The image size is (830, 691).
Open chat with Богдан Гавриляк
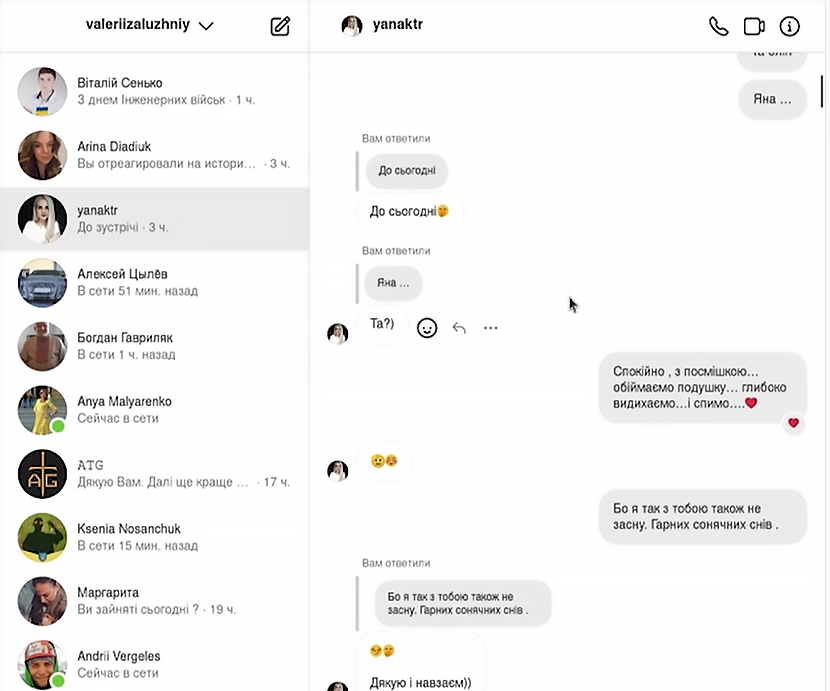tap(155, 346)
